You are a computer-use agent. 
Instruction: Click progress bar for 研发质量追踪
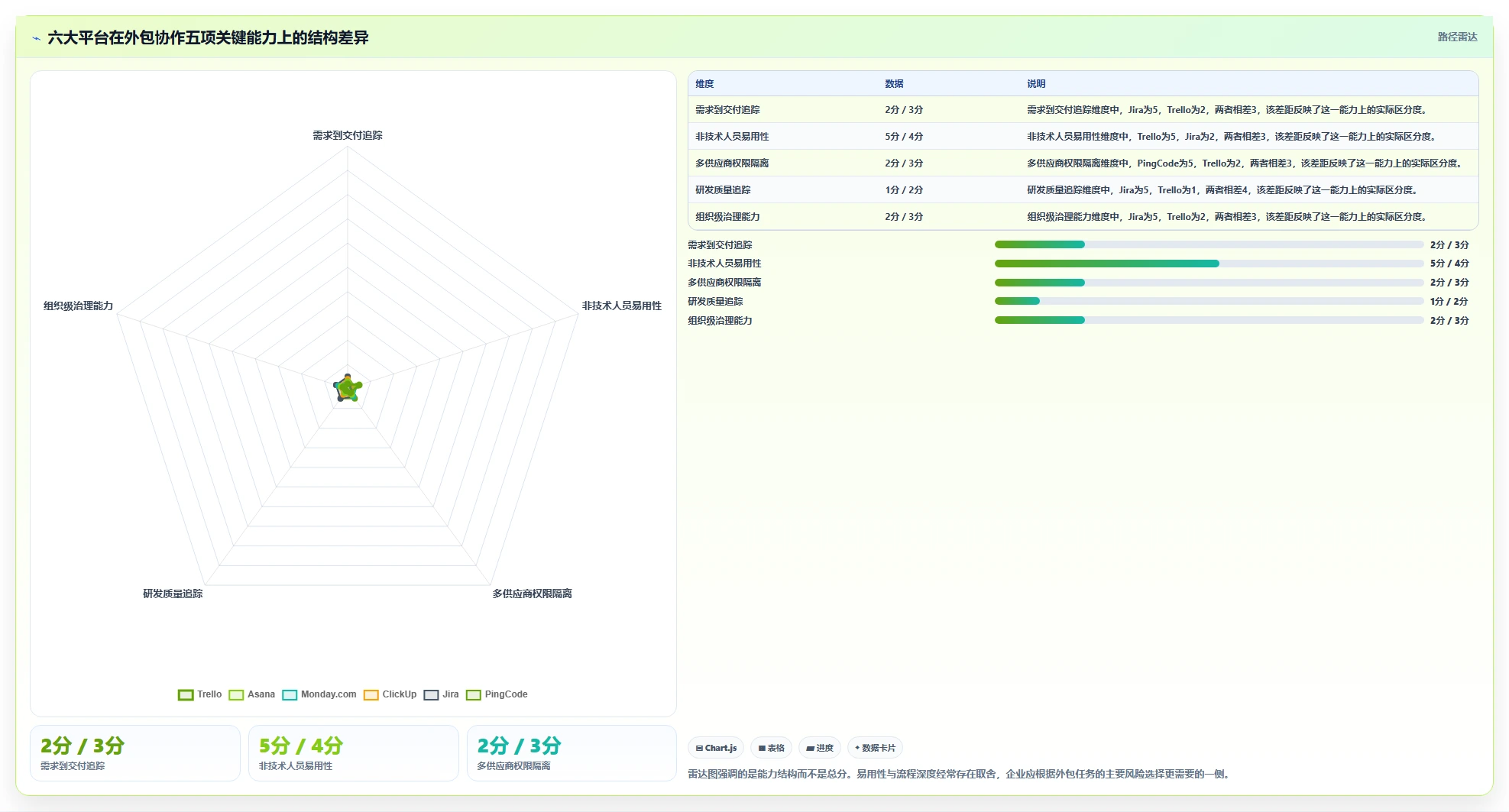(1209, 301)
